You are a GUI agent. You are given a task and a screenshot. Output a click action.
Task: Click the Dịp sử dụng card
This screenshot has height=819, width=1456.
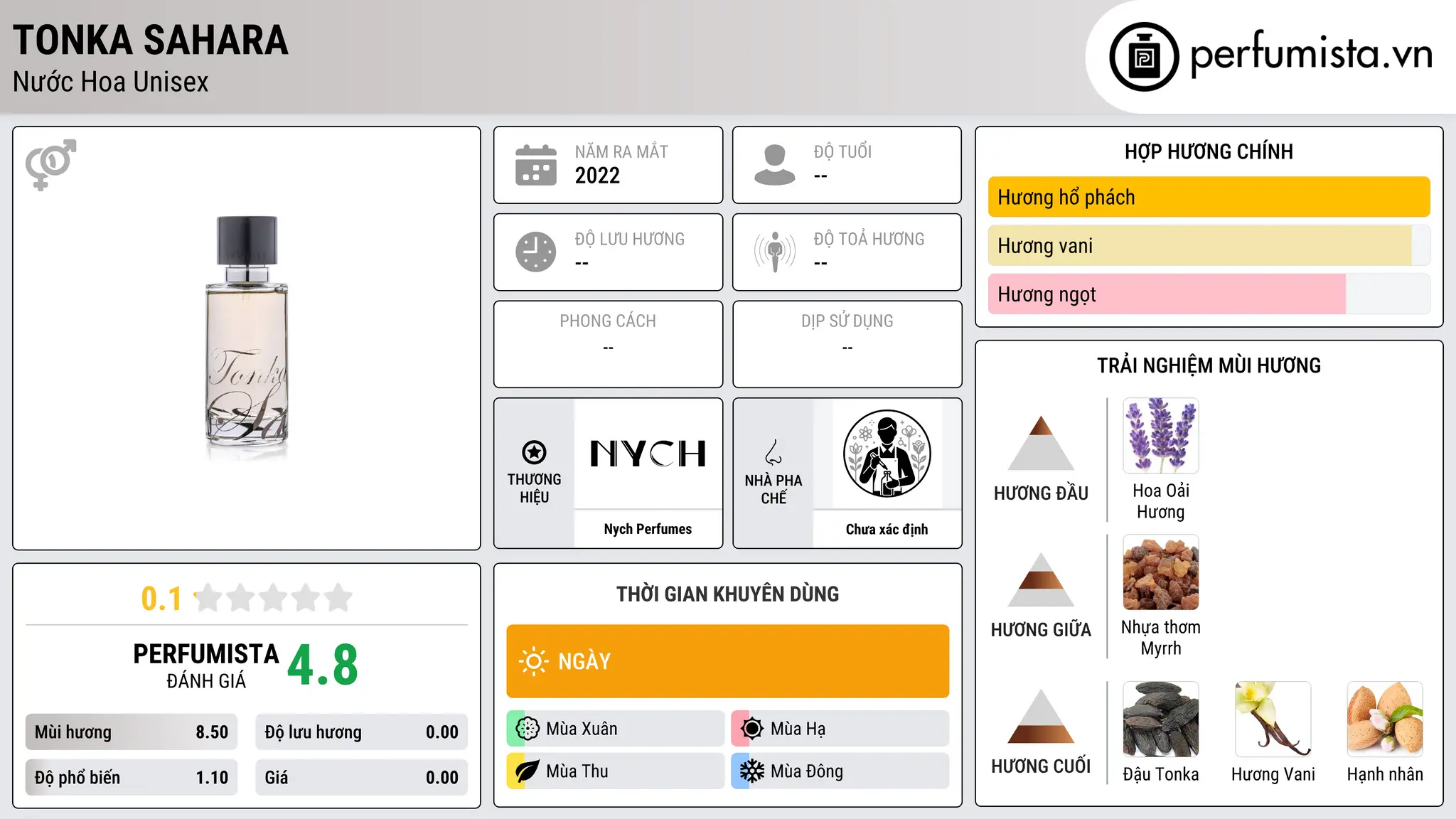coord(847,344)
